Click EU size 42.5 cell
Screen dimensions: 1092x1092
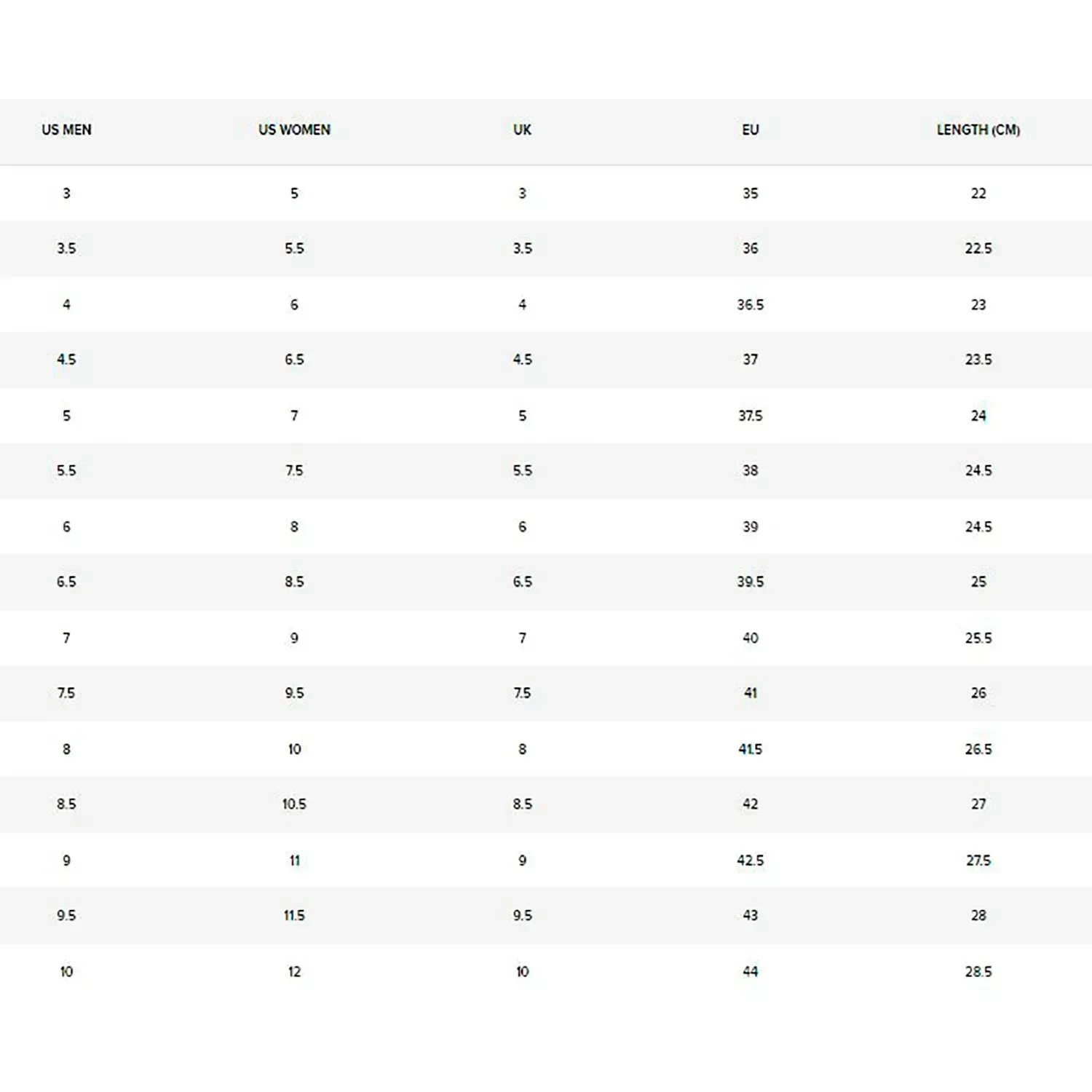(x=751, y=860)
